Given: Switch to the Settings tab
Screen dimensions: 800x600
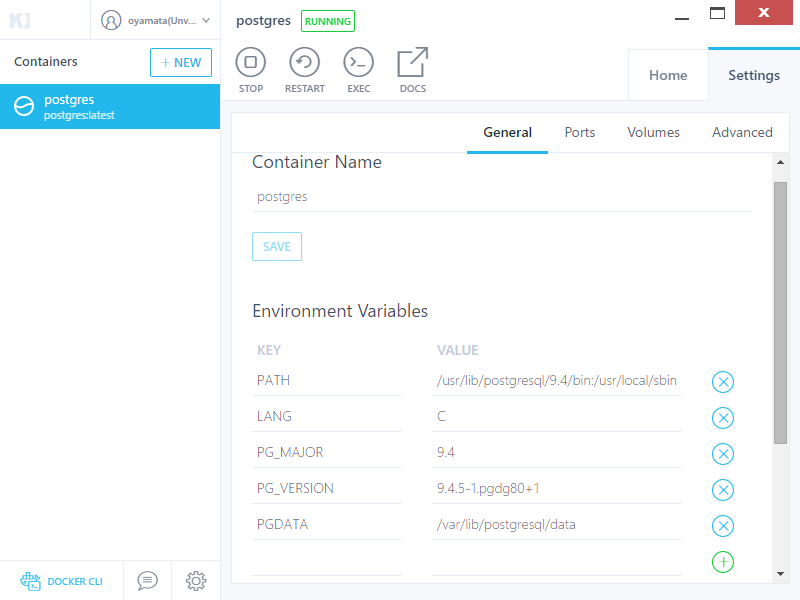Looking at the screenshot, I should [754, 75].
